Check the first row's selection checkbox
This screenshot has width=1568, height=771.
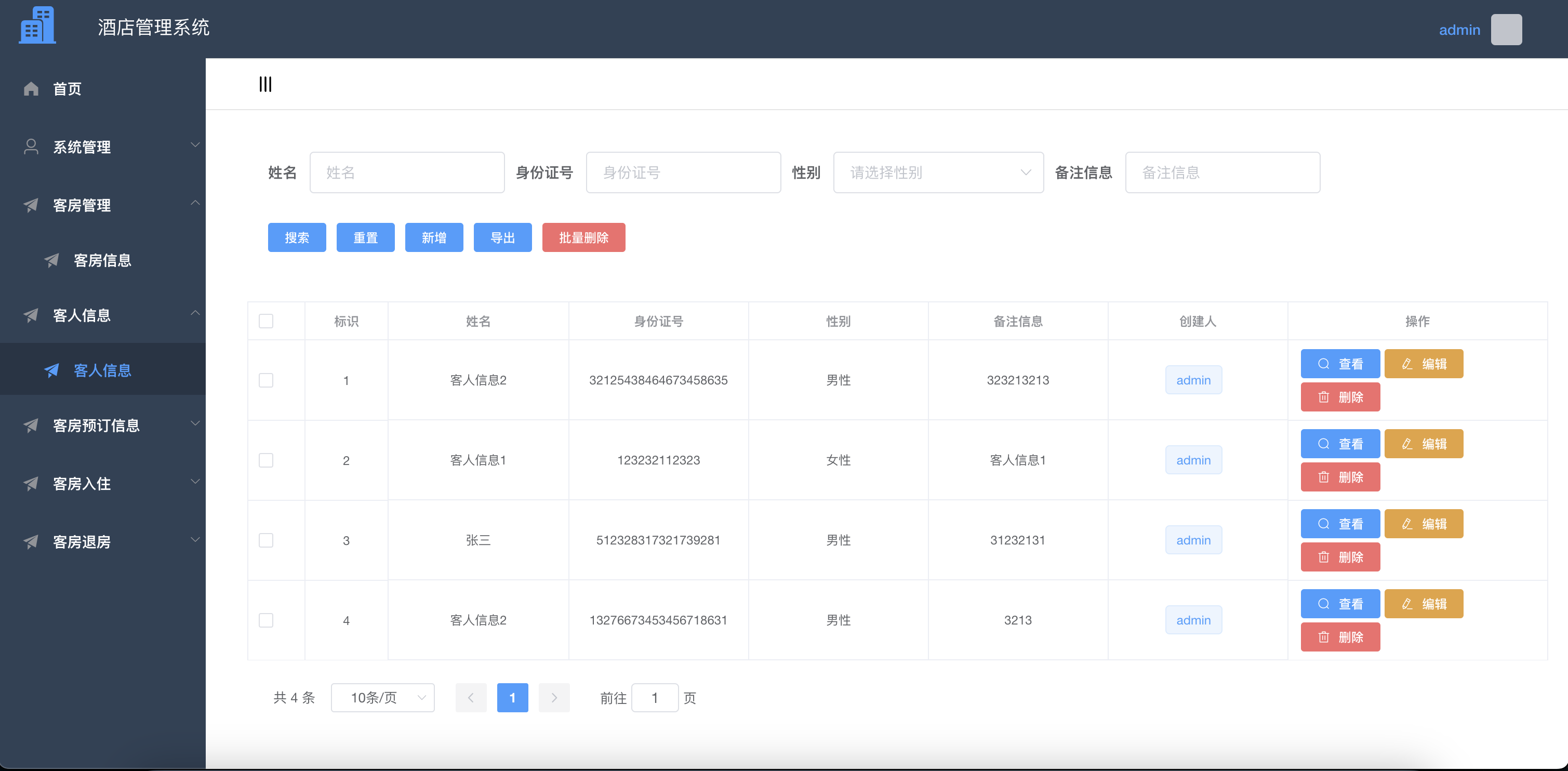(266, 380)
